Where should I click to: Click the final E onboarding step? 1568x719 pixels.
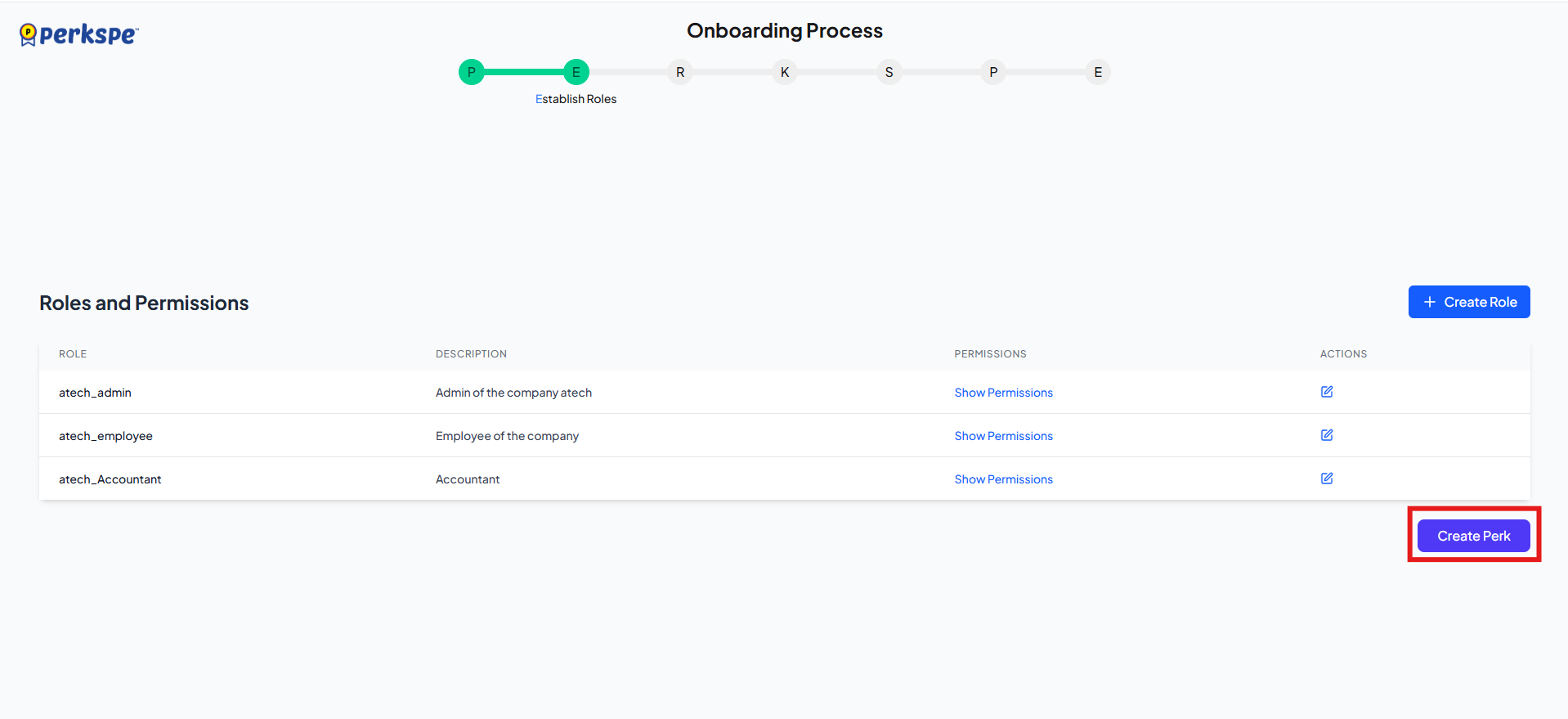click(x=1098, y=72)
